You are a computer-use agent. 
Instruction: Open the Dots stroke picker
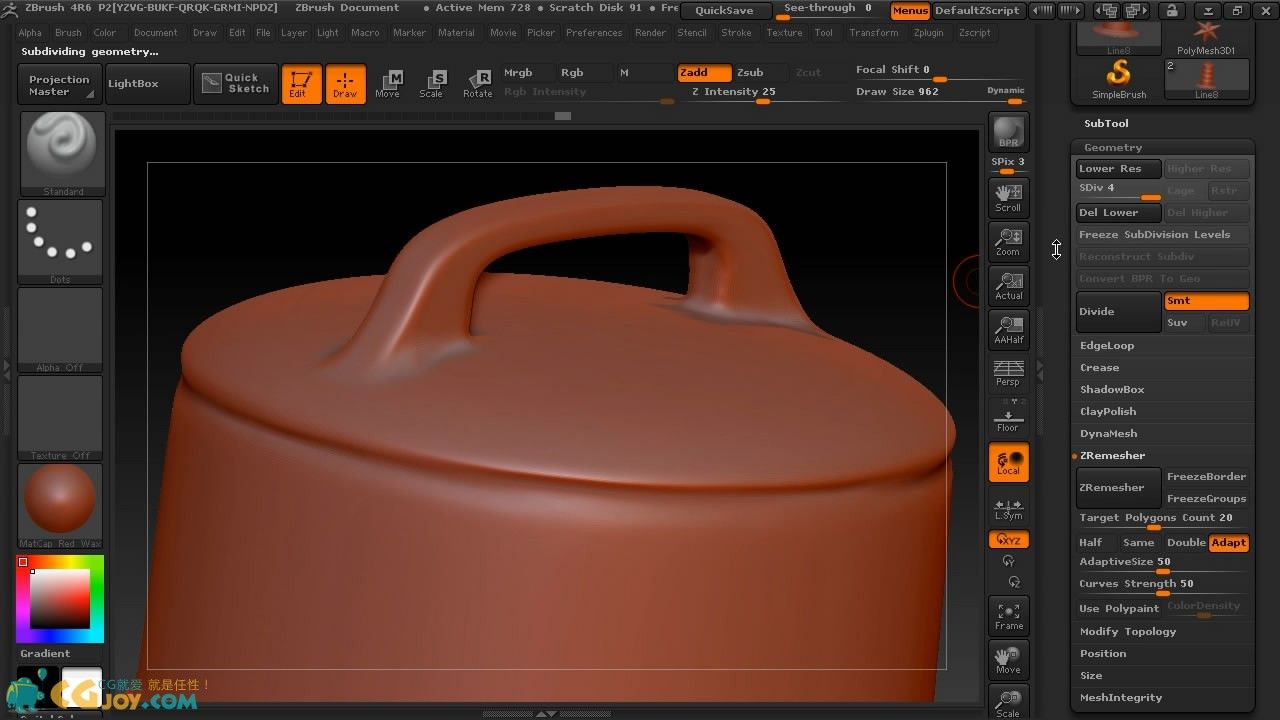pyautogui.click(x=60, y=242)
